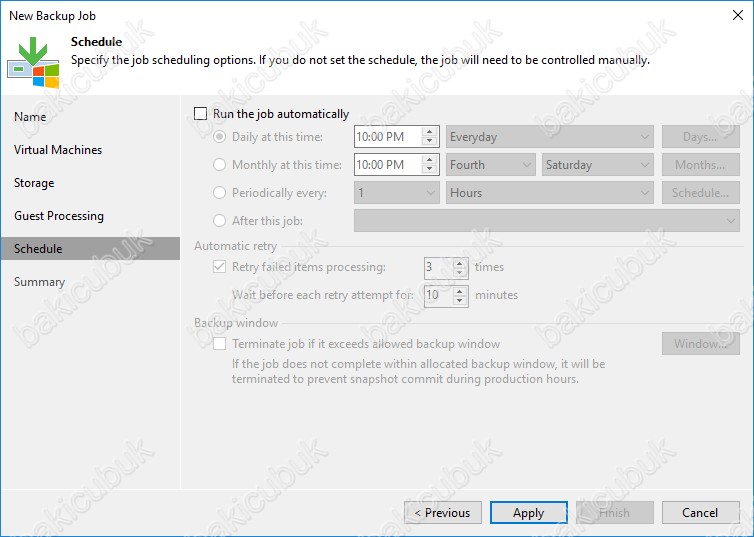Click the backup job wizard icon
The image size is (754, 537).
point(34,62)
